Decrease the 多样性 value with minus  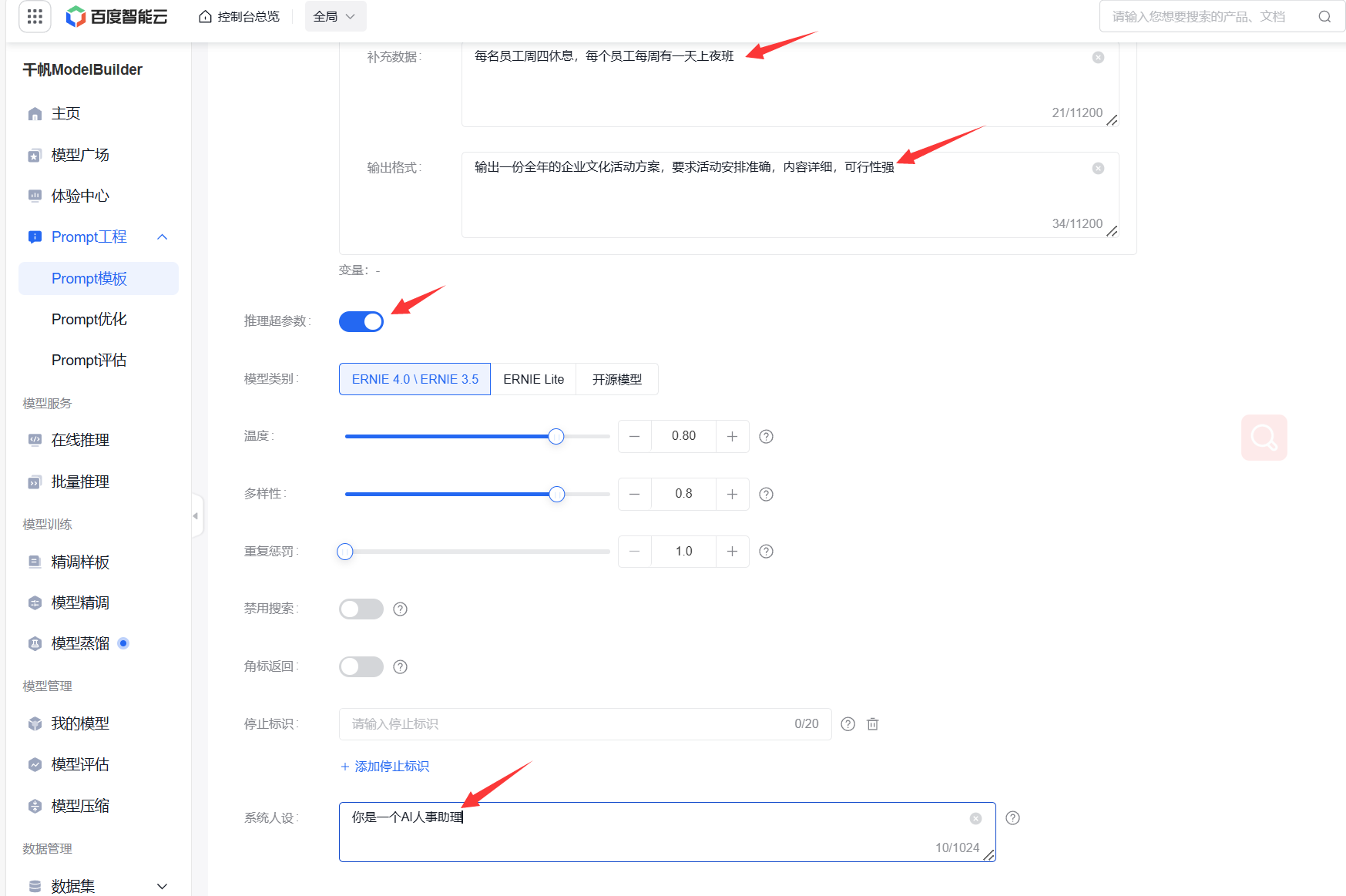click(x=635, y=494)
